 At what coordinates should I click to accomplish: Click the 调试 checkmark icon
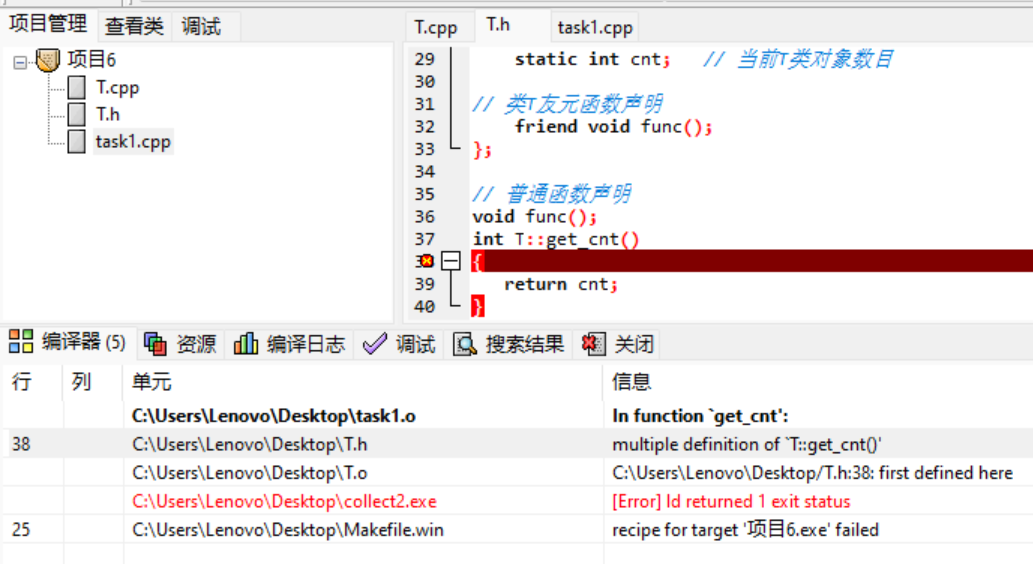(x=375, y=343)
